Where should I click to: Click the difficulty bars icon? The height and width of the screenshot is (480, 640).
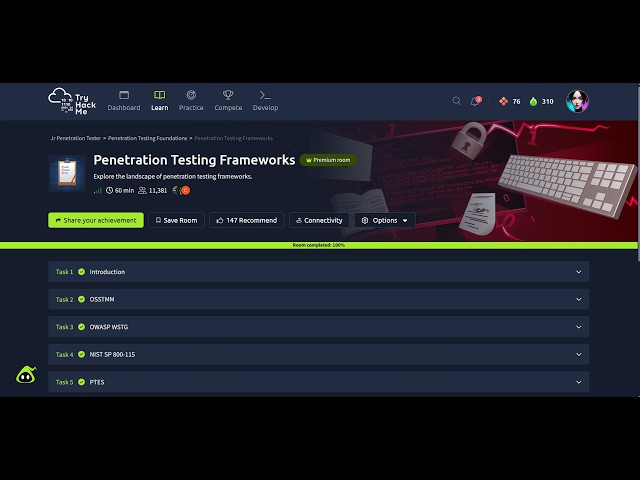(98, 190)
